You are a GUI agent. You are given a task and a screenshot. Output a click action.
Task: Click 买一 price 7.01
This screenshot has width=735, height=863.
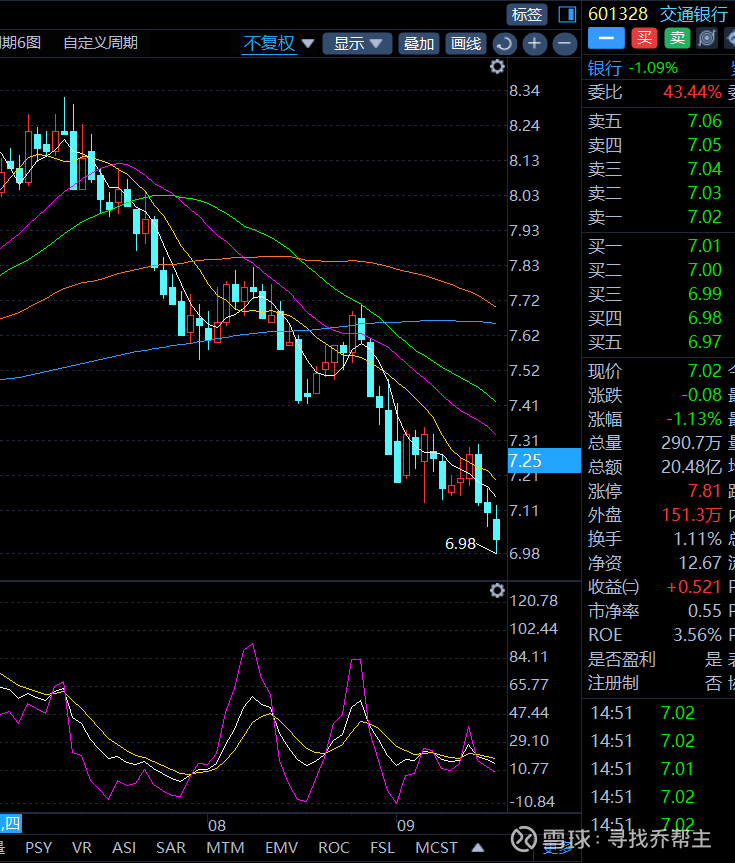pos(705,245)
